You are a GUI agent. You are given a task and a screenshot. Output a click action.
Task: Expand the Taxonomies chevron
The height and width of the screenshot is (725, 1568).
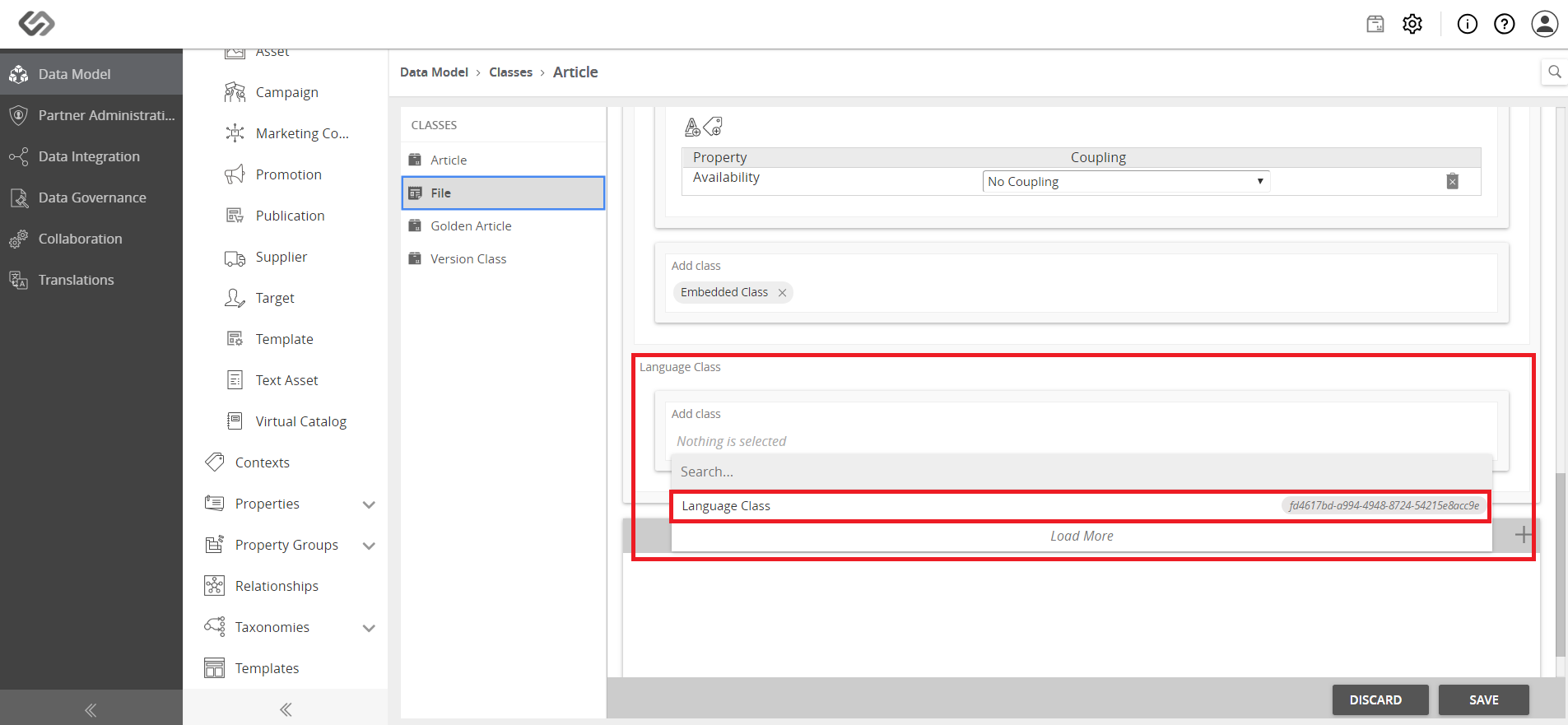tap(369, 628)
